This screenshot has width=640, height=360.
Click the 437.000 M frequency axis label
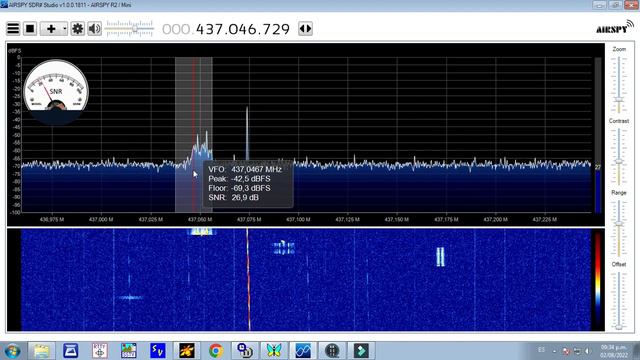click(101, 220)
